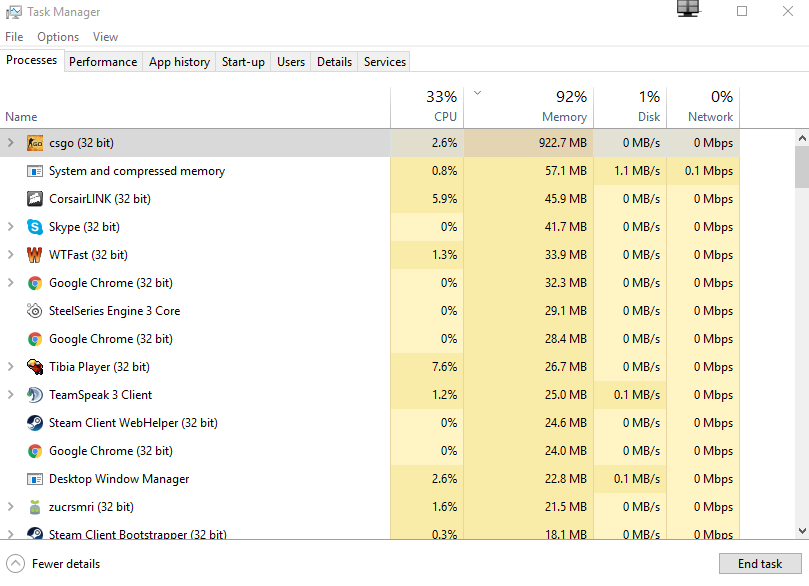Click the Chrome icon with 24.0 MB memory
This screenshot has height=586, width=809.
pyautogui.click(x=35, y=451)
